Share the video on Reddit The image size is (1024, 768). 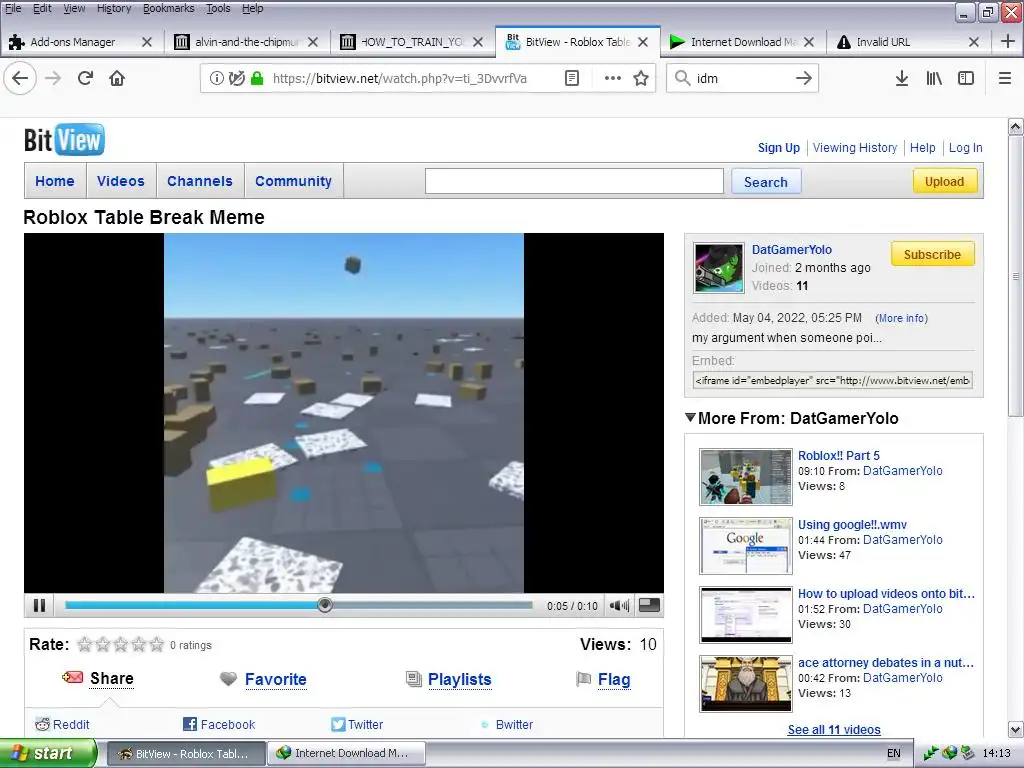pos(62,724)
